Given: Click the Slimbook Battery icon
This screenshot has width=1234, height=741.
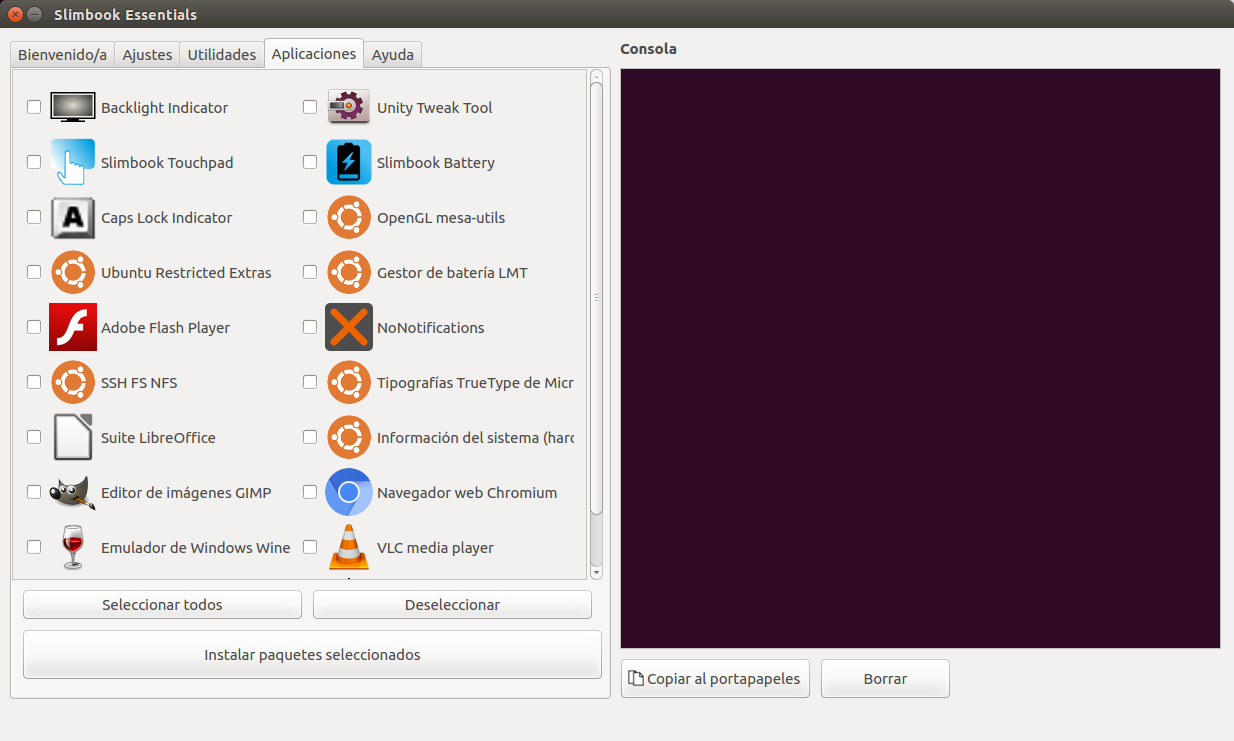Looking at the screenshot, I should [349, 162].
